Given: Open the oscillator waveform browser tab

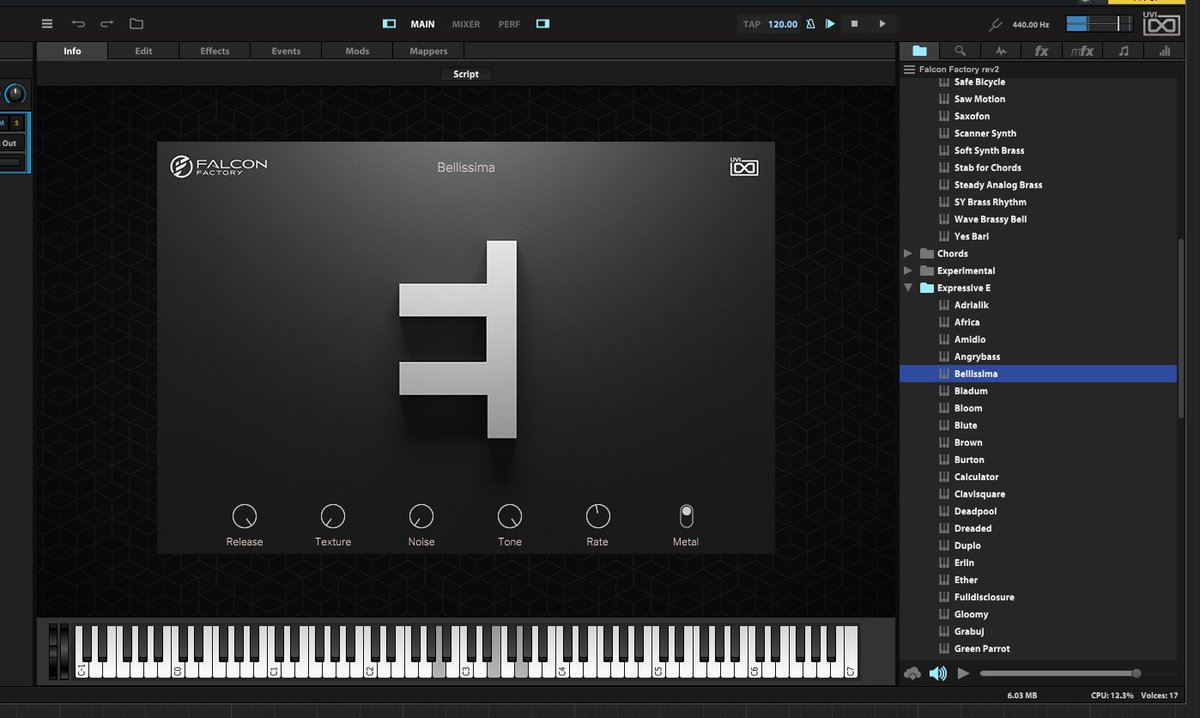Looking at the screenshot, I should [x=1001, y=51].
